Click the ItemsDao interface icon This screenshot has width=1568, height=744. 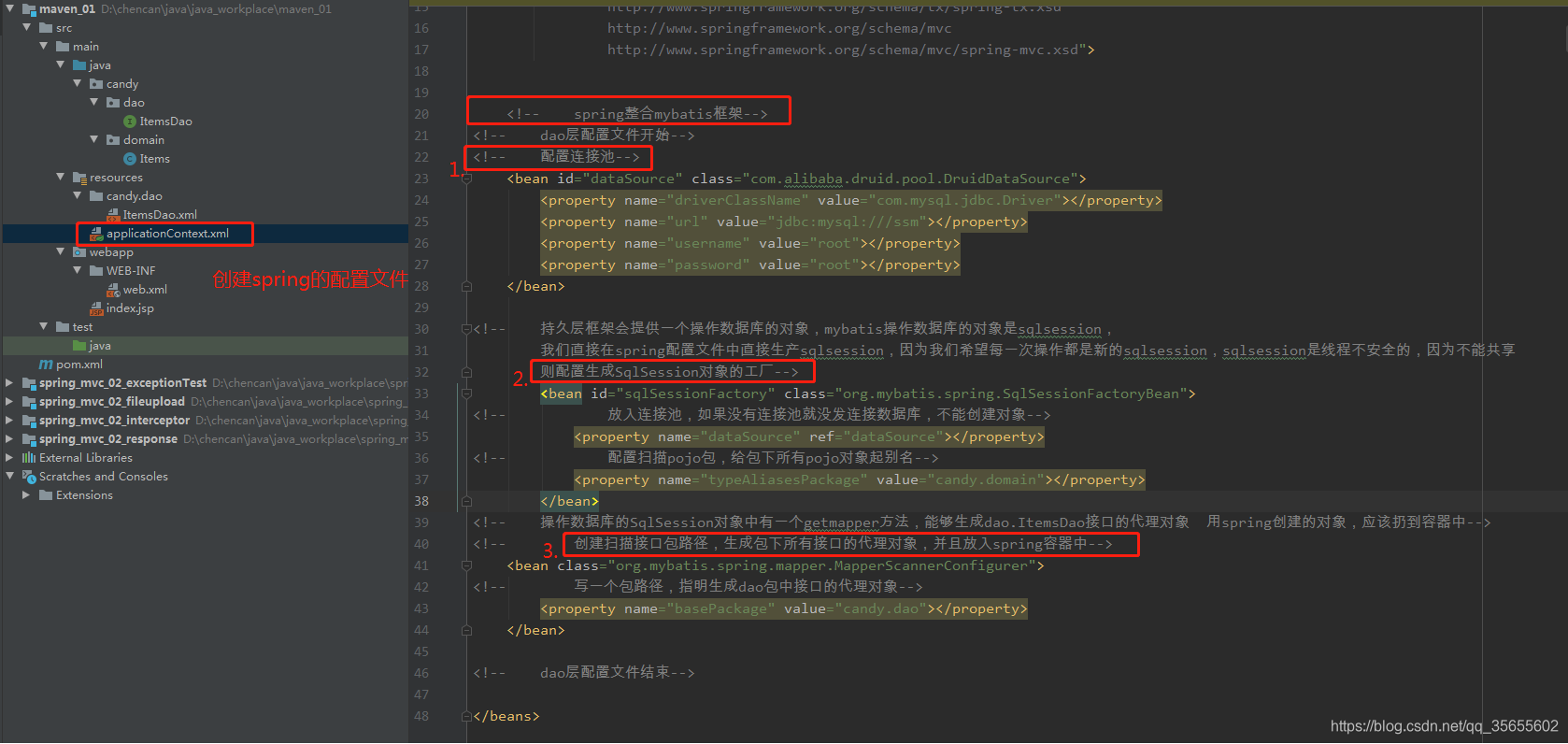[130, 122]
